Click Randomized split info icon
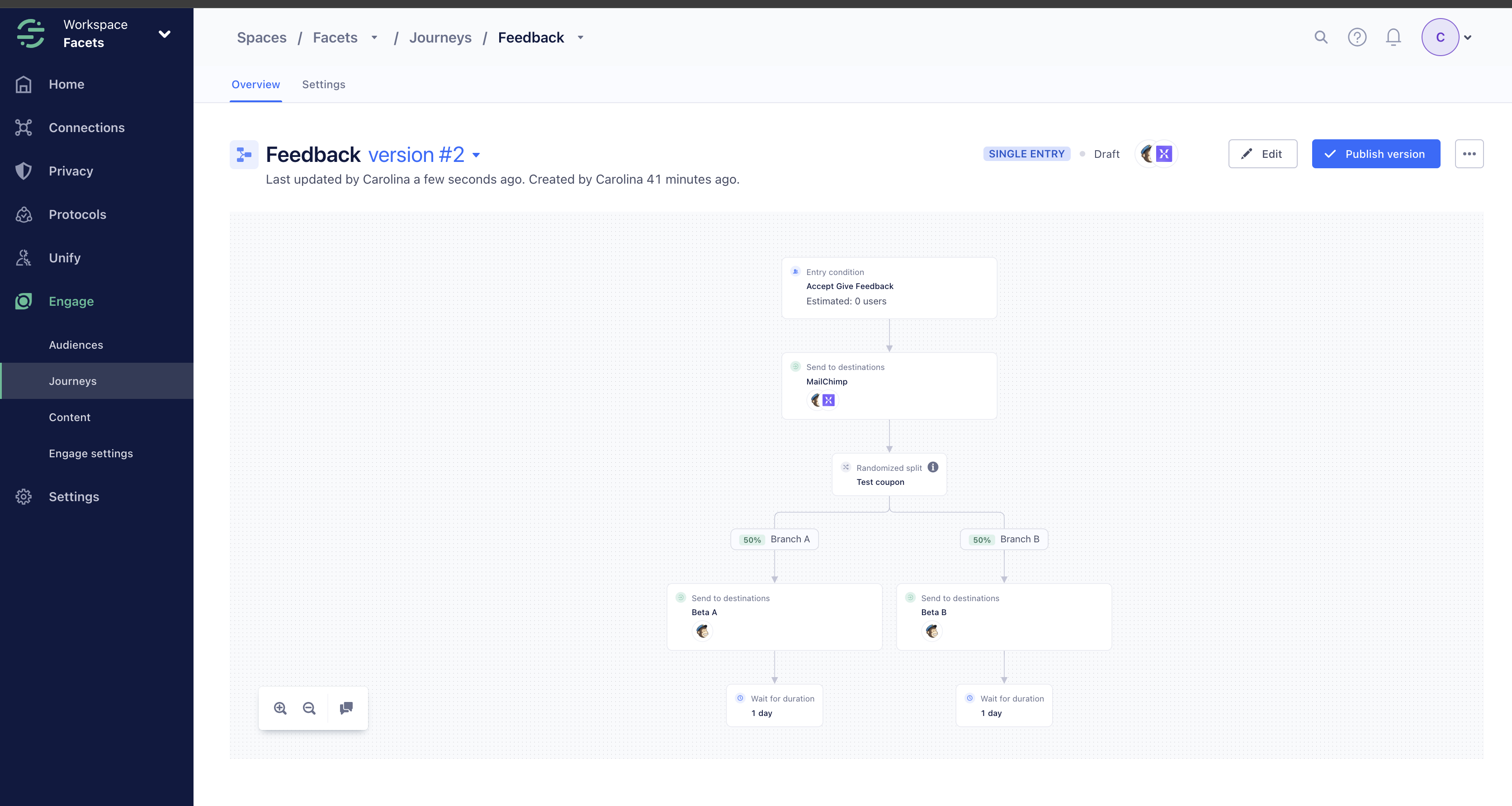Image resolution: width=1512 pixels, height=806 pixels. (x=933, y=467)
